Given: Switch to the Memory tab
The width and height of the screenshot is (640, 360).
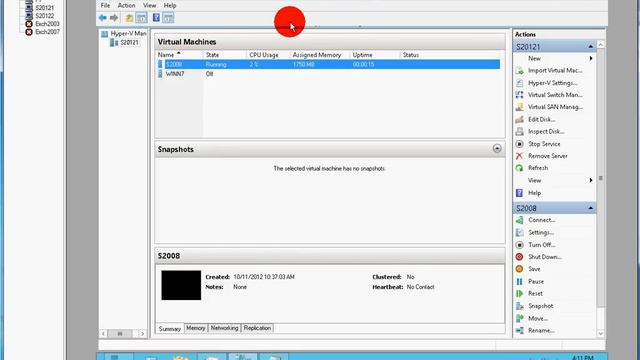Looking at the screenshot, I should (x=196, y=328).
